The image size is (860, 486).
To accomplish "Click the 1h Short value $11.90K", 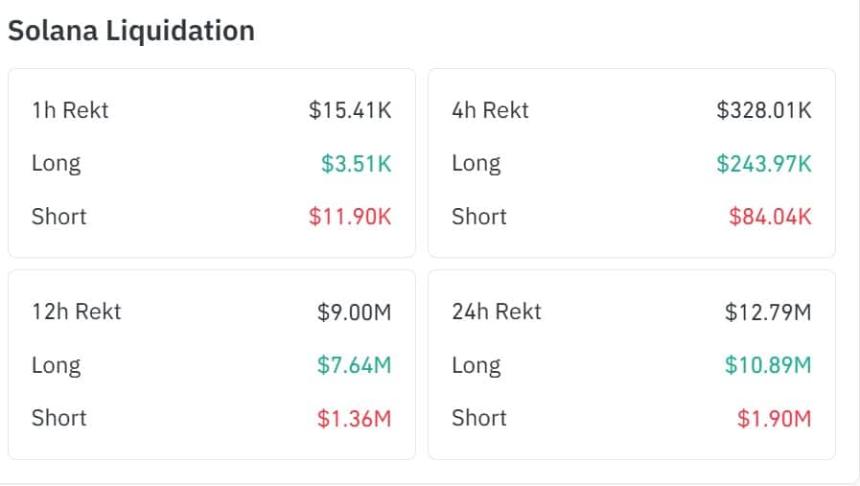I will [x=350, y=216].
